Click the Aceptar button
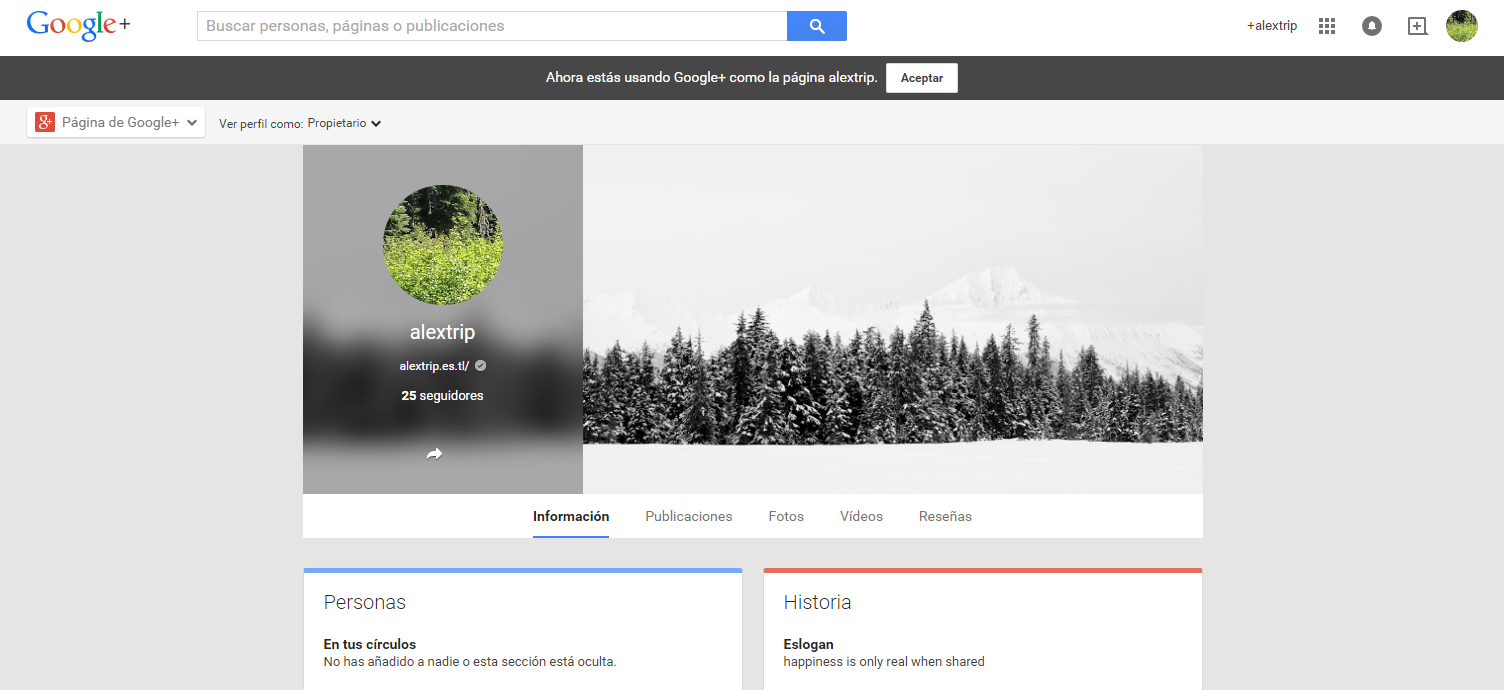 [922, 78]
